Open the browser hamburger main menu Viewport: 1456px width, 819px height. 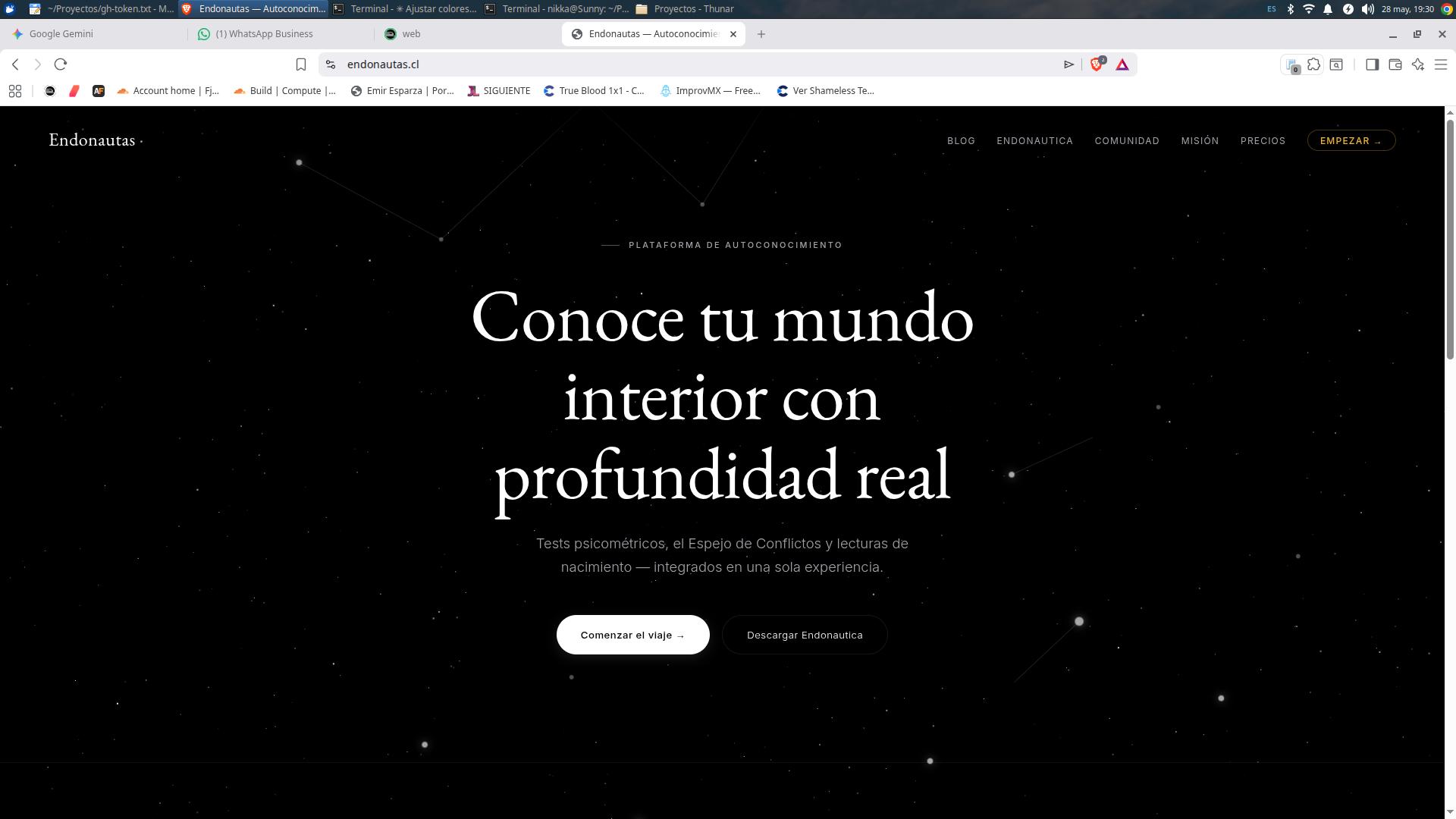[1441, 64]
